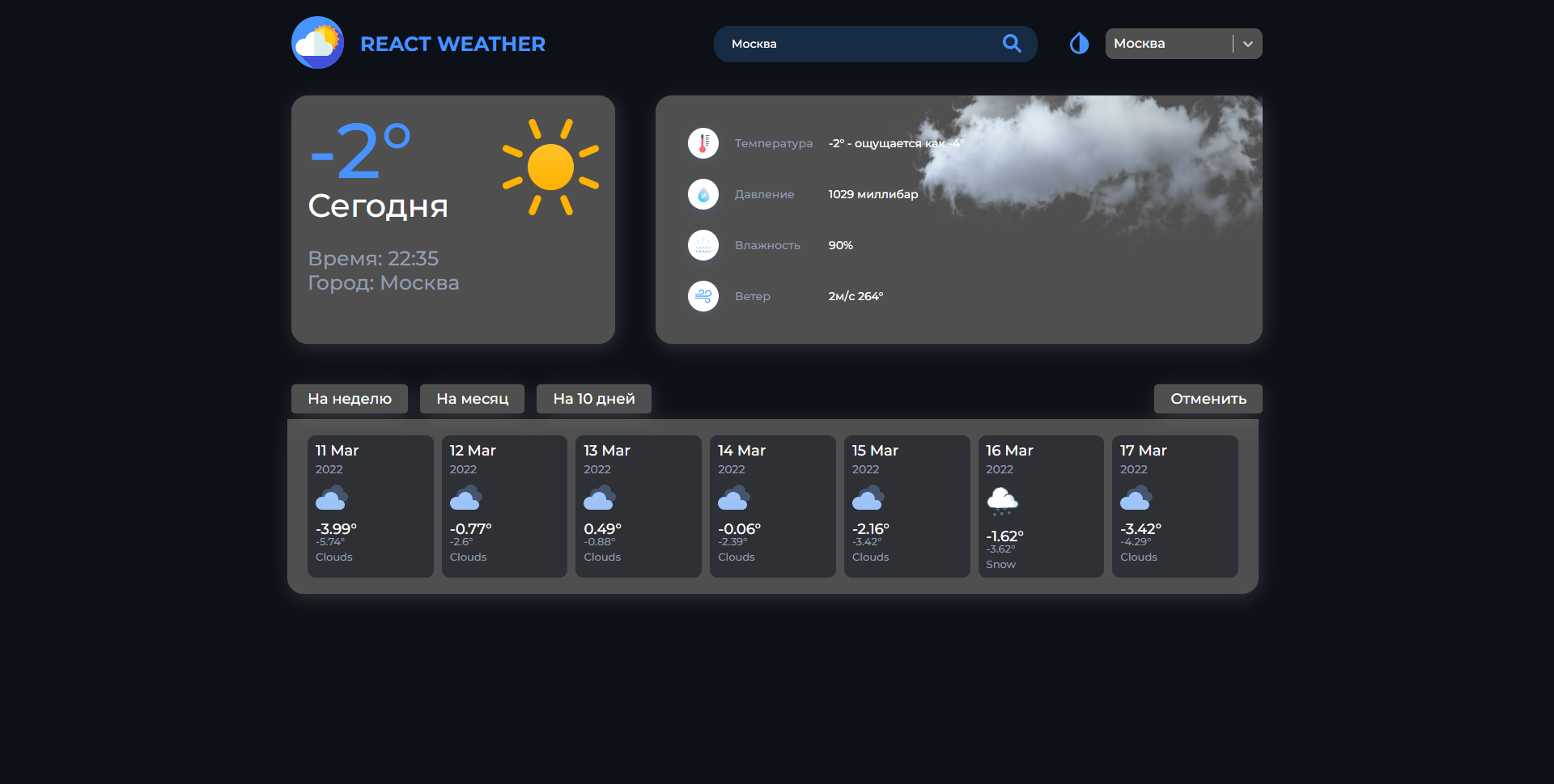Click the 12 Mar date heading

(x=473, y=451)
